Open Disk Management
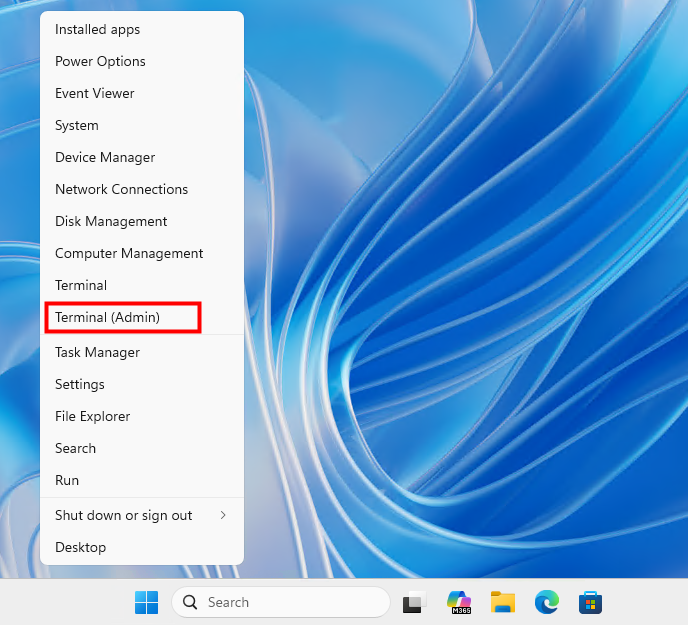 pyautogui.click(x=142, y=222)
